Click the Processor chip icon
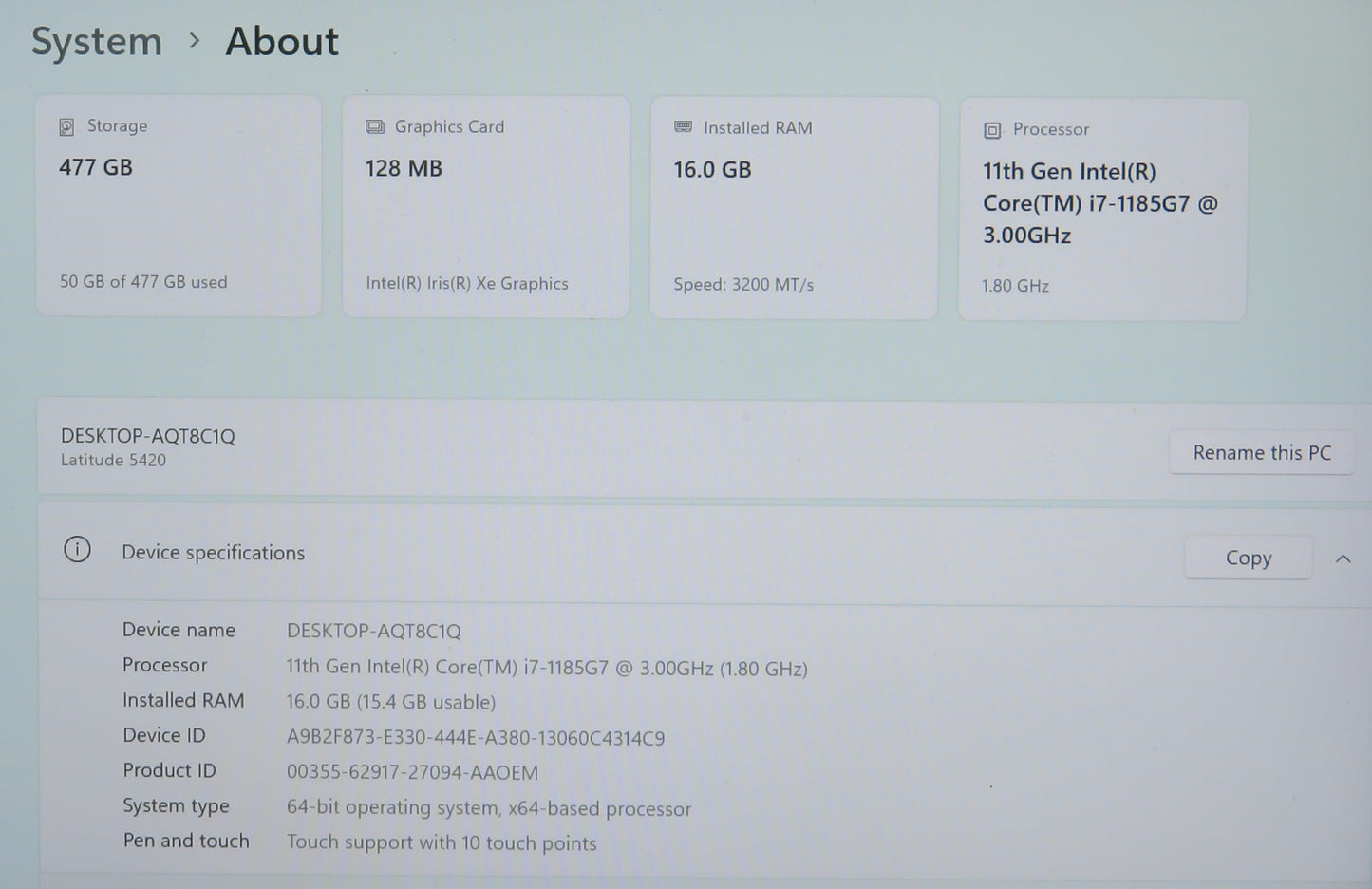 992,130
